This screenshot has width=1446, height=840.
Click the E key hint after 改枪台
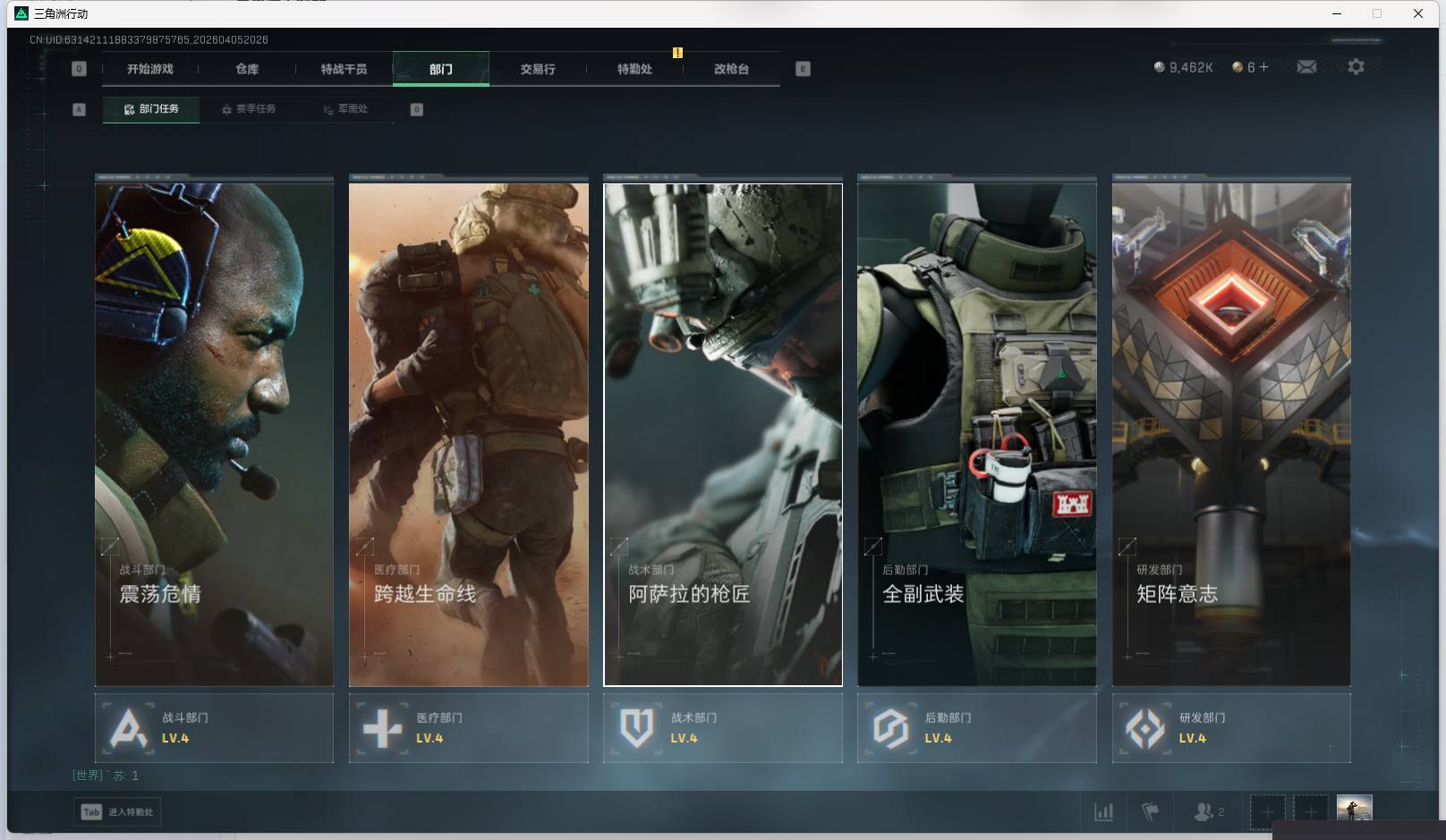tap(803, 69)
